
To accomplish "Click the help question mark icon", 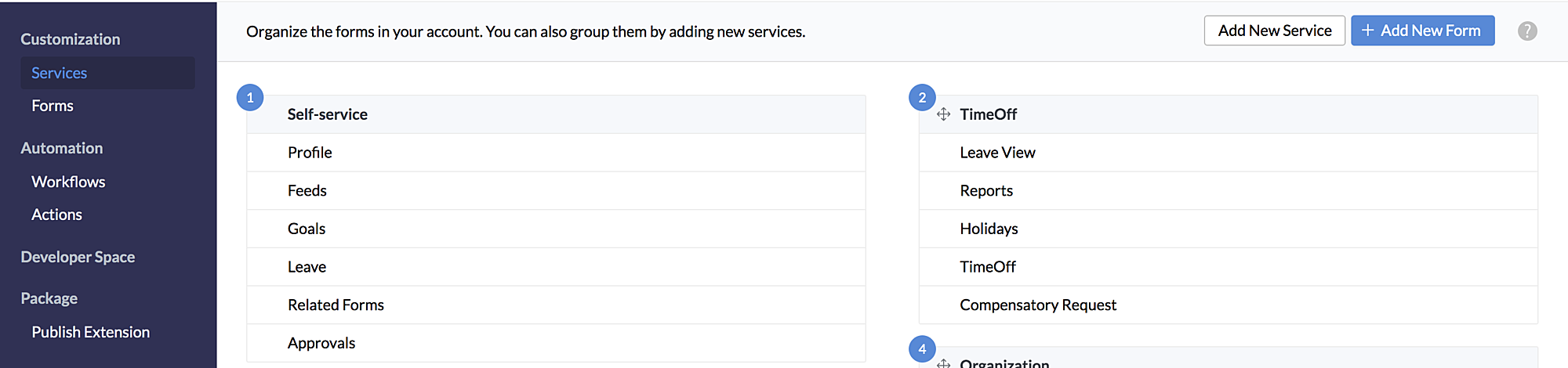I will tap(1526, 31).
